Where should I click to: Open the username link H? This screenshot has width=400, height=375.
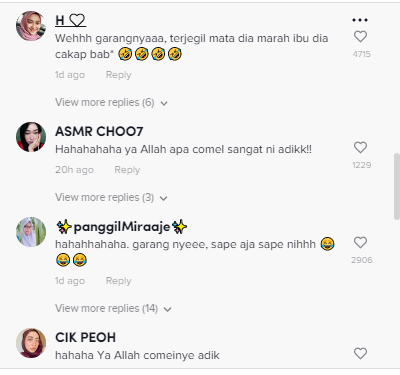point(70,21)
